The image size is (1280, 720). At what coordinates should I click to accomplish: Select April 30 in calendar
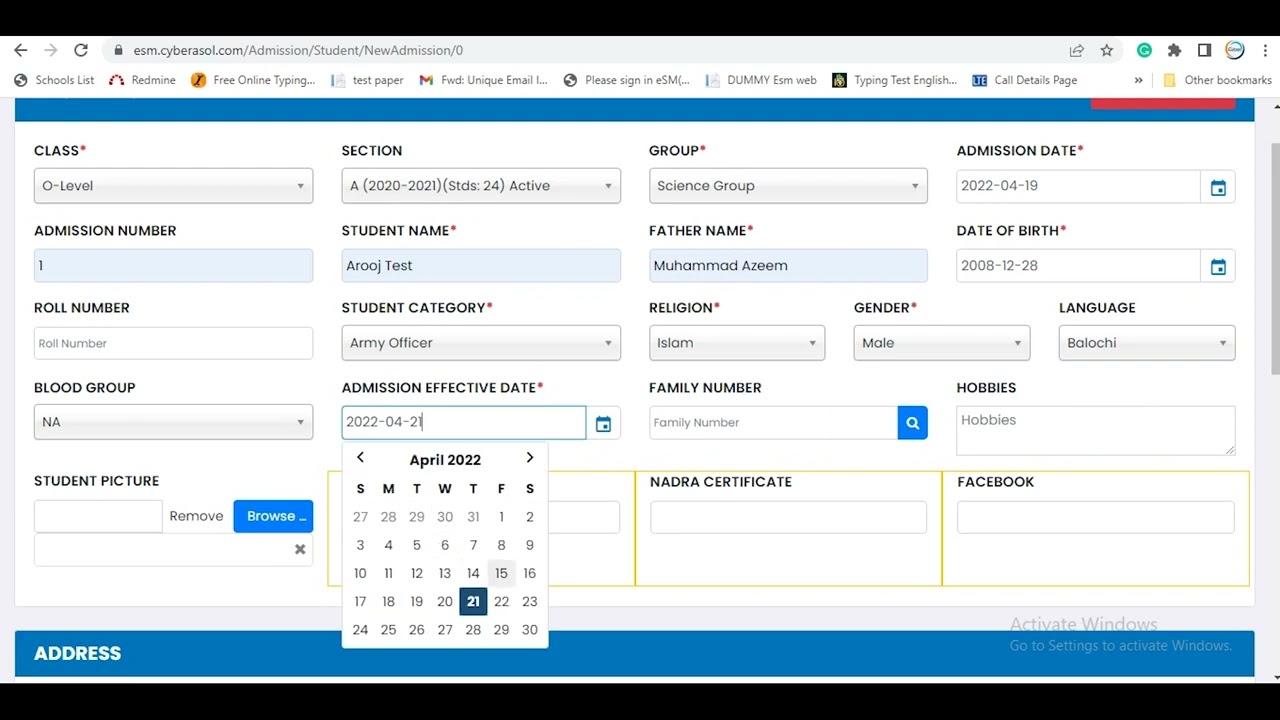[x=529, y=629]
